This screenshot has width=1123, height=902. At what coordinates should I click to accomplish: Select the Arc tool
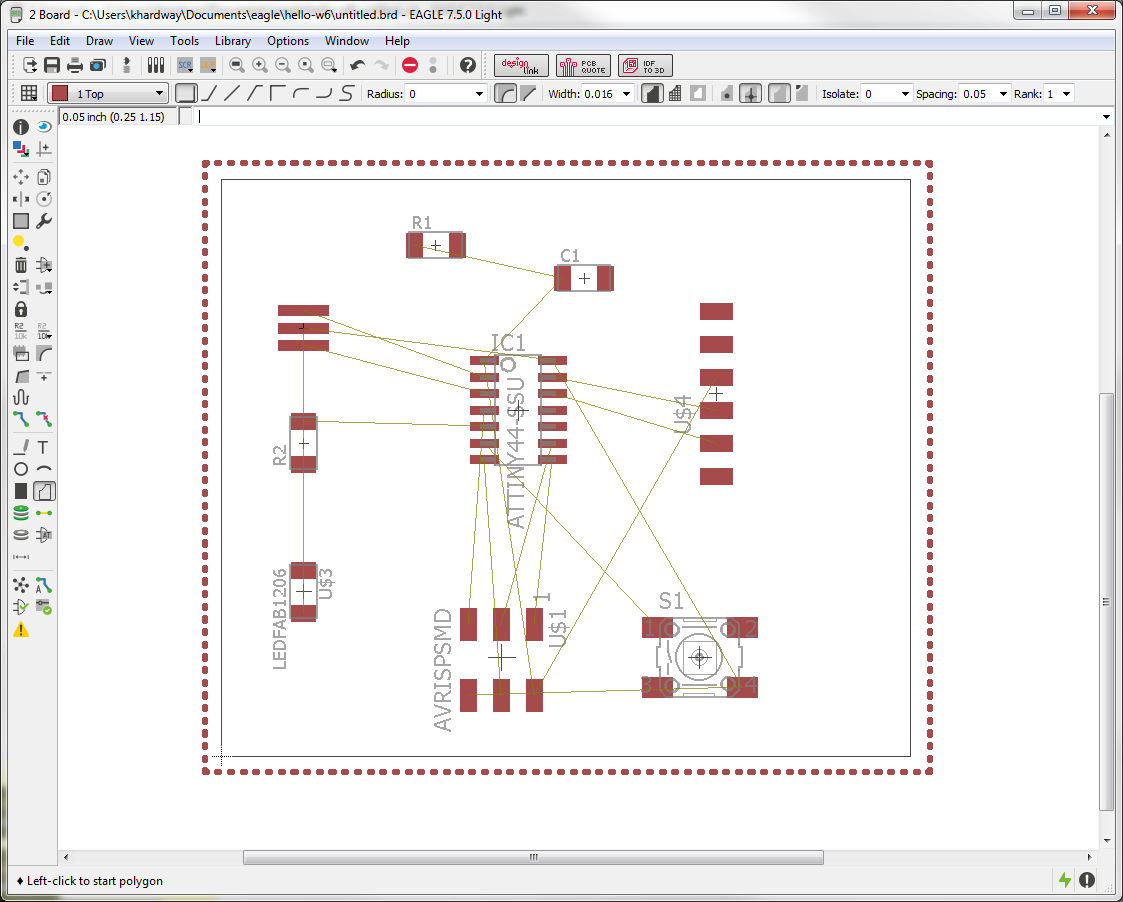(x=44, y=469)
